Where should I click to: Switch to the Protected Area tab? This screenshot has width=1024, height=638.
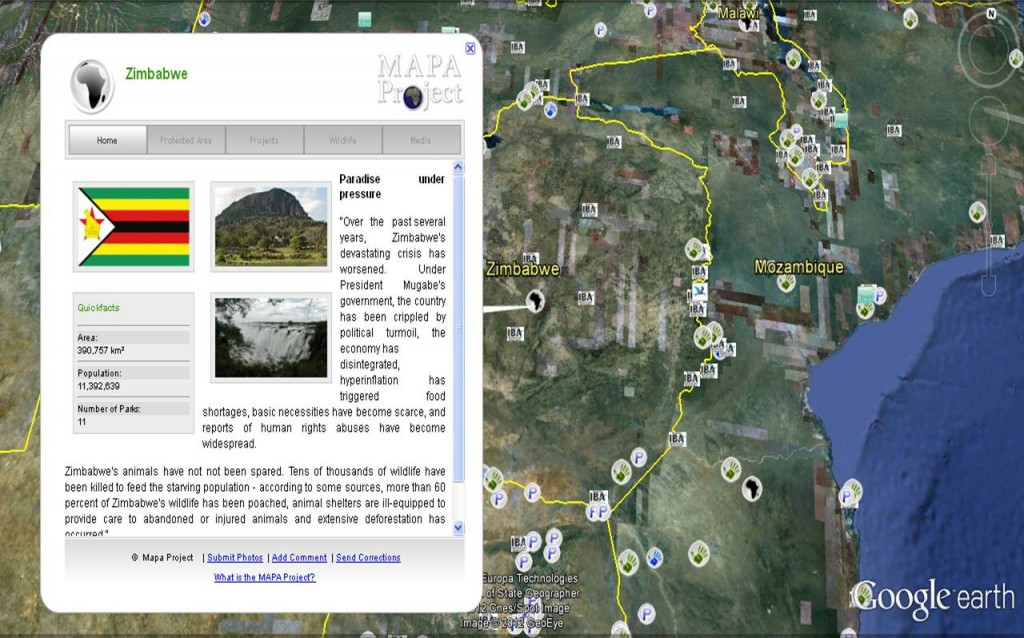(186, 140)
